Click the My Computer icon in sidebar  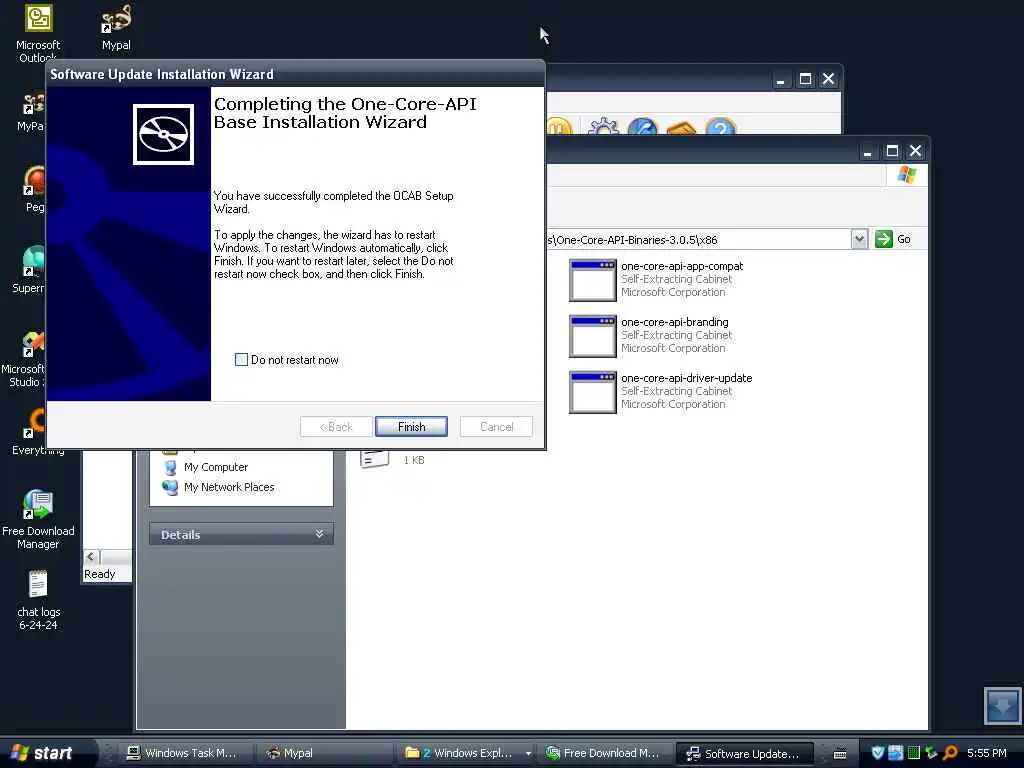click(x=170, y=468)
